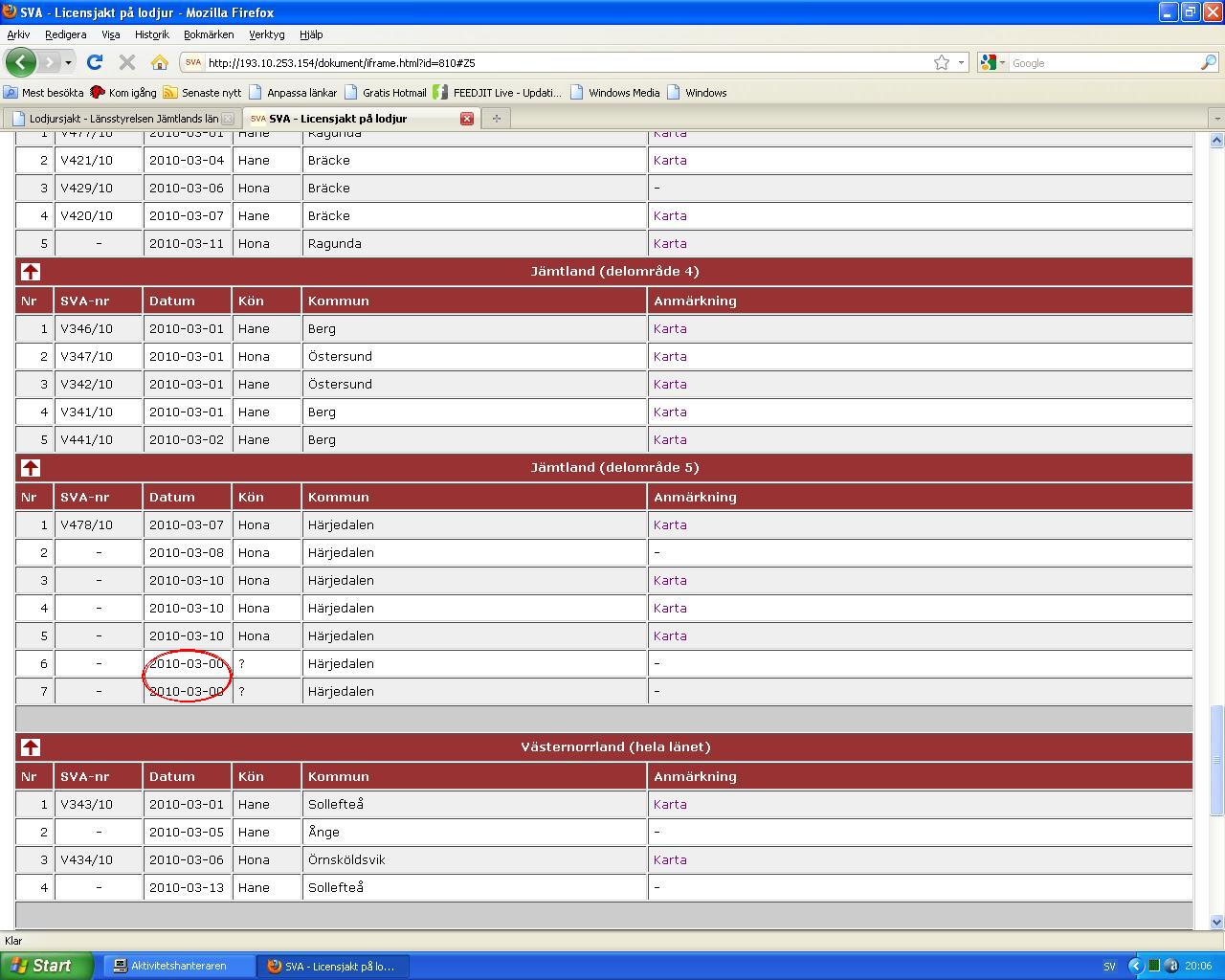
Task: Click the green grid tray icon
Action: click(1154, 966)
